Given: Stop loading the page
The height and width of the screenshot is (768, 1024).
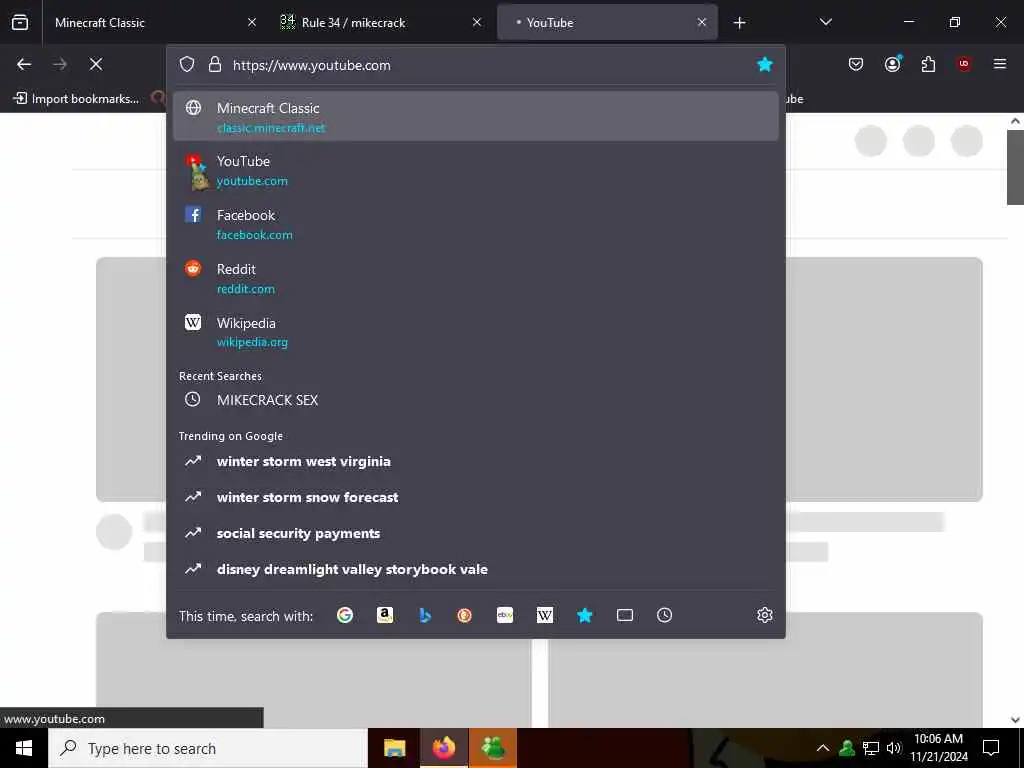Looking at the screenshot, I should point(95,64).
